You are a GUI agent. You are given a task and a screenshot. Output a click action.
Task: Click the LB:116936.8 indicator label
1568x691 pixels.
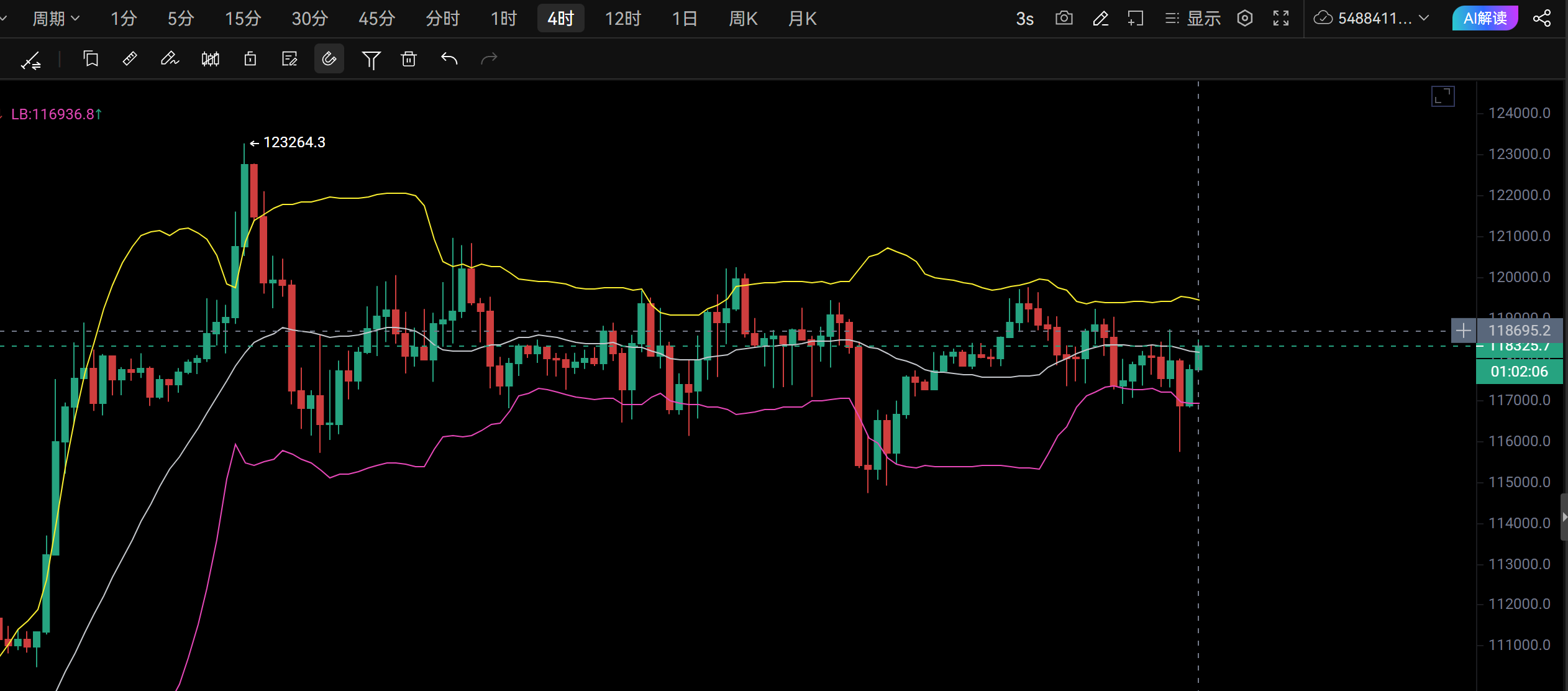[57, 114]
